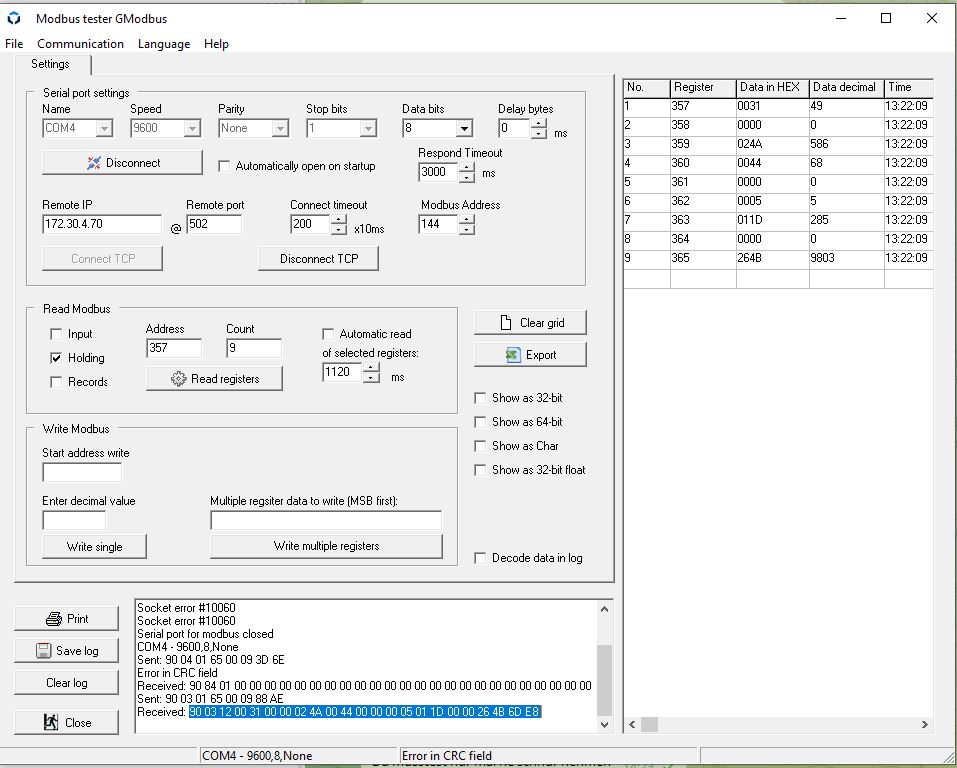Select grid cell with decimal 9803
This screenshot has height=768, width=957.
coord(847,258)
